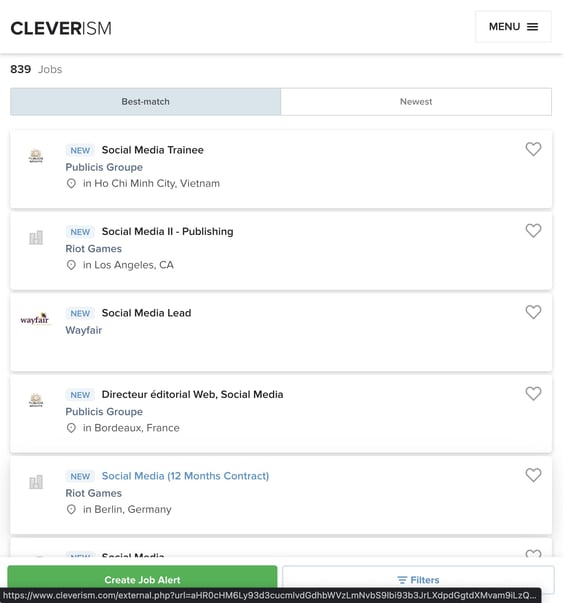Switch to the Newest tab
The height and width of the screenshot is (603, 563).
[x=416, y=102]
